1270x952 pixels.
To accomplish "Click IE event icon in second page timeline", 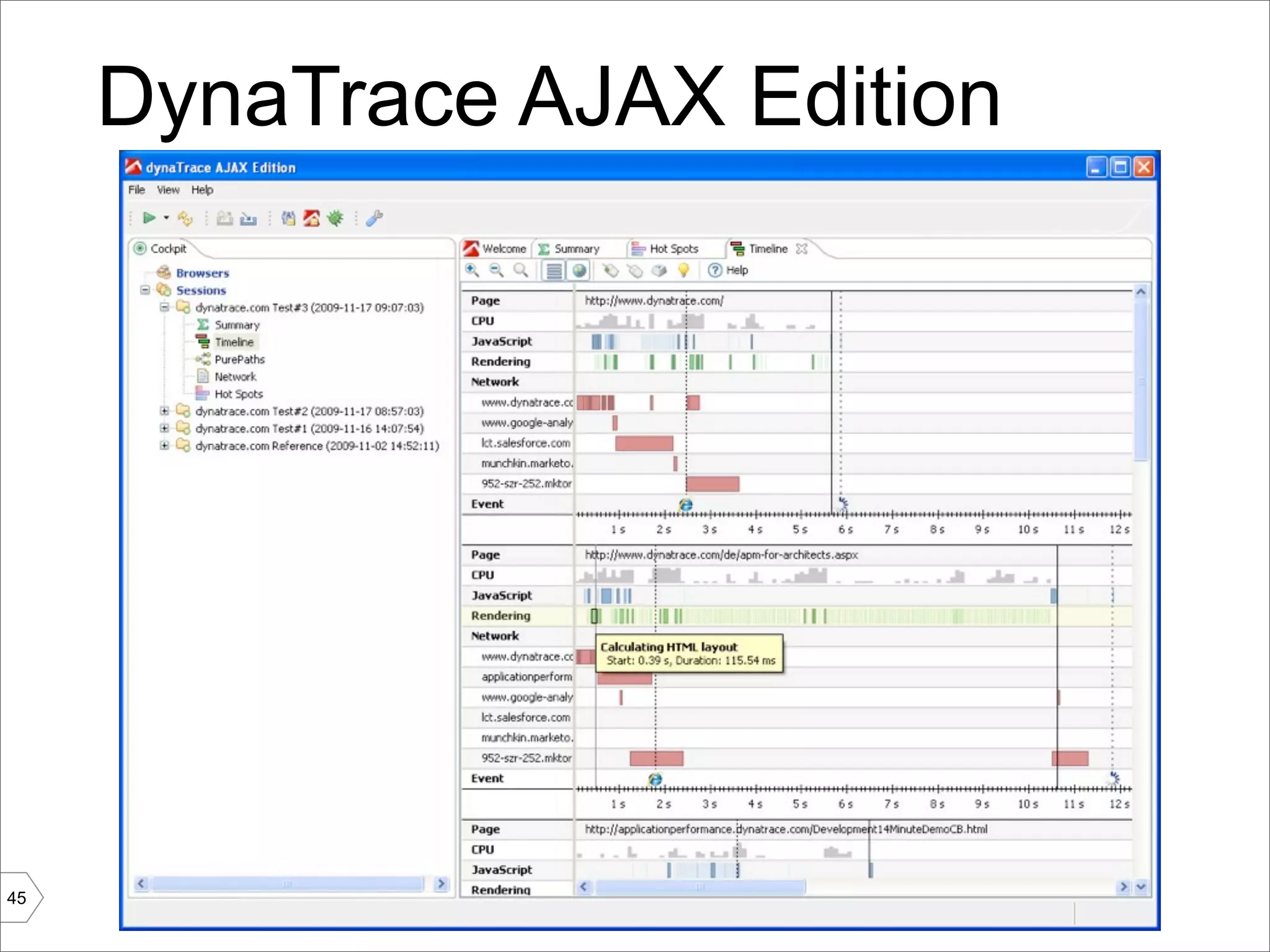I will coord(655,780).
